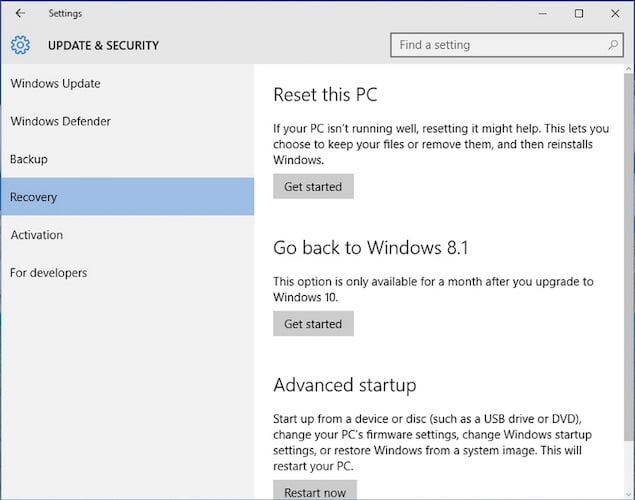Select the Recovery sidebar item
The height and width of the screenshot is (500, 635).
click(x=34, y=197)
